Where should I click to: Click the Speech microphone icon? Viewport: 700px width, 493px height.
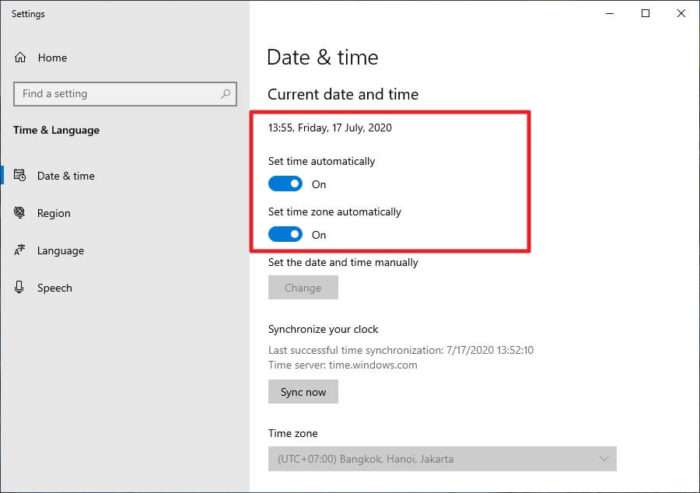tap(19, 287)
